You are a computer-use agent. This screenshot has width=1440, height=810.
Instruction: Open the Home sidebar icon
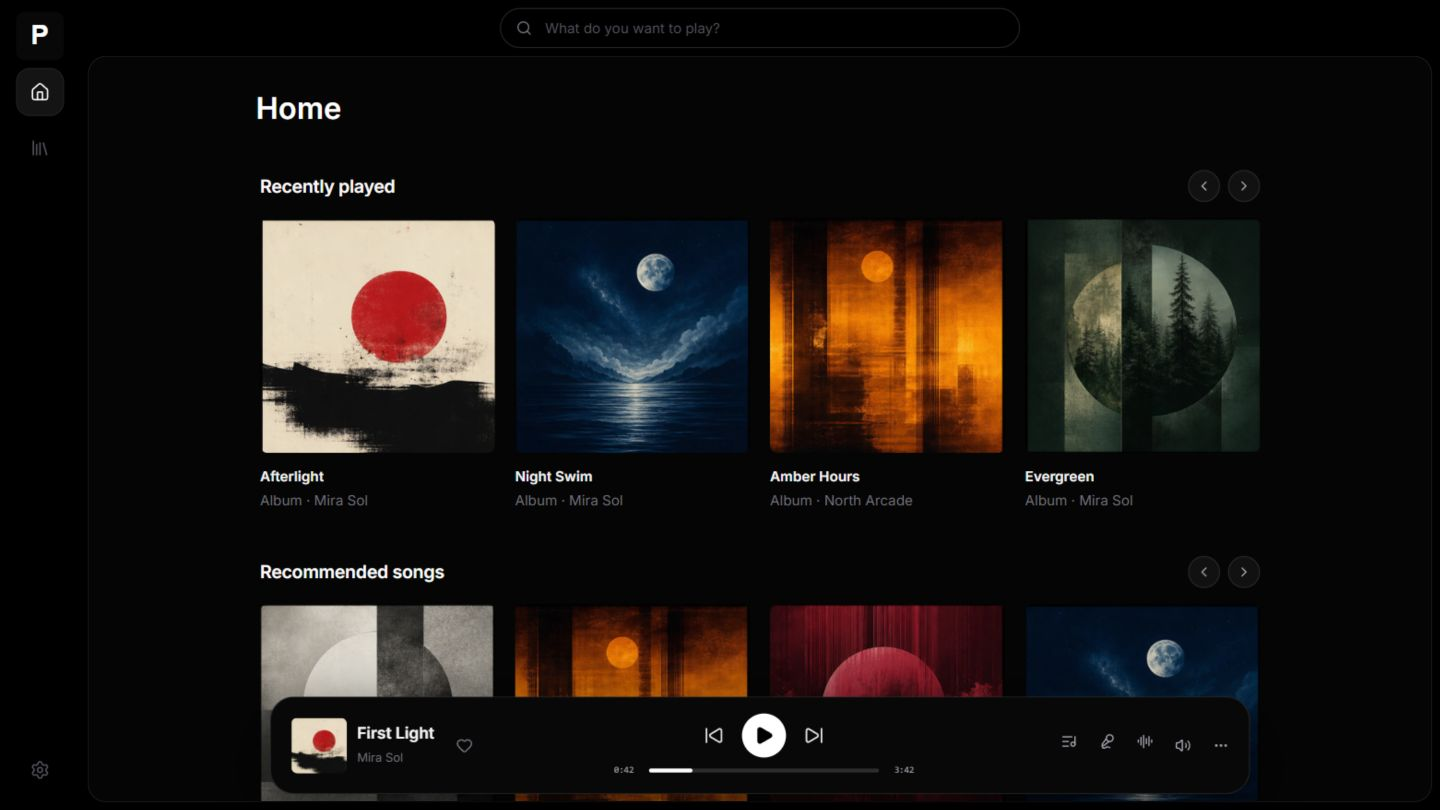(x=40, y=92)
